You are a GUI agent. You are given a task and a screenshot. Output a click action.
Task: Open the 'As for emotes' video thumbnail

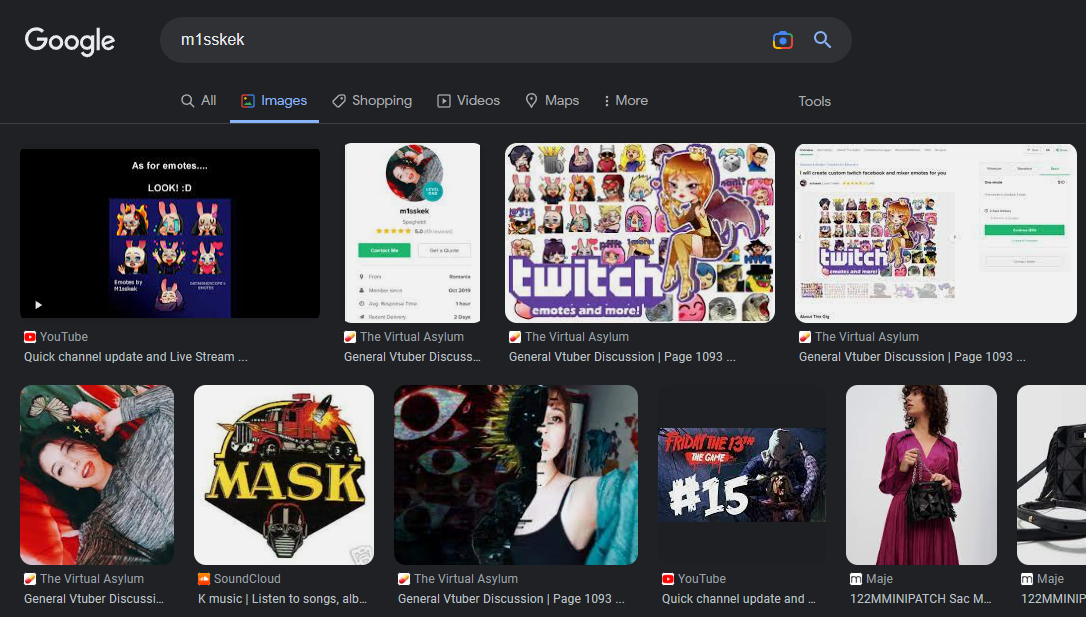point(170,233)
